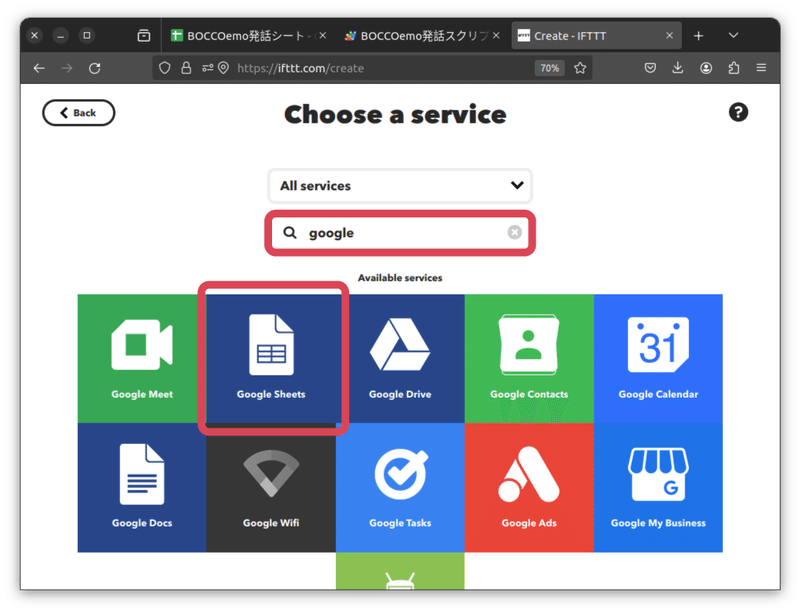Open a new browser tab
The width and height of the screenshot is (800, 612).
tap(698, 36)
